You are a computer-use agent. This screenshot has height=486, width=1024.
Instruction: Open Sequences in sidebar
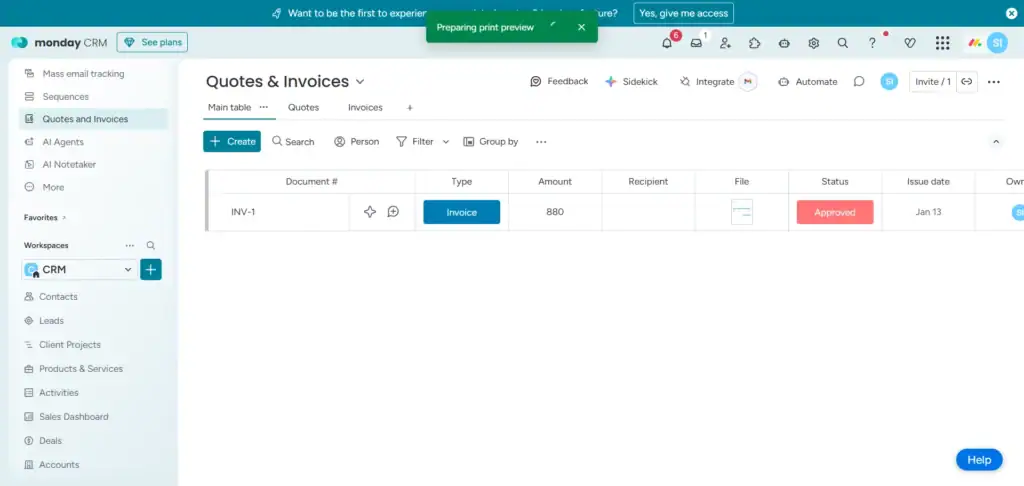pyautogui.click(x=65, y=97)
